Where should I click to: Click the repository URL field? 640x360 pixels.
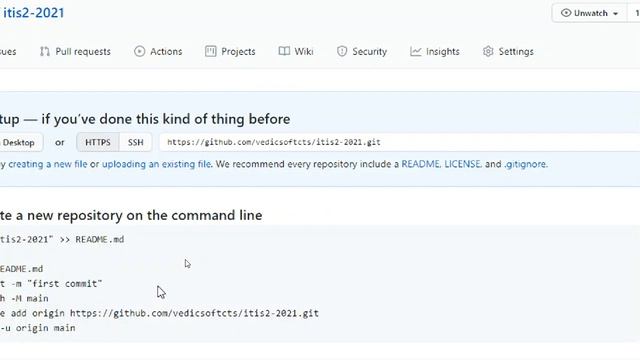(400, 142)
